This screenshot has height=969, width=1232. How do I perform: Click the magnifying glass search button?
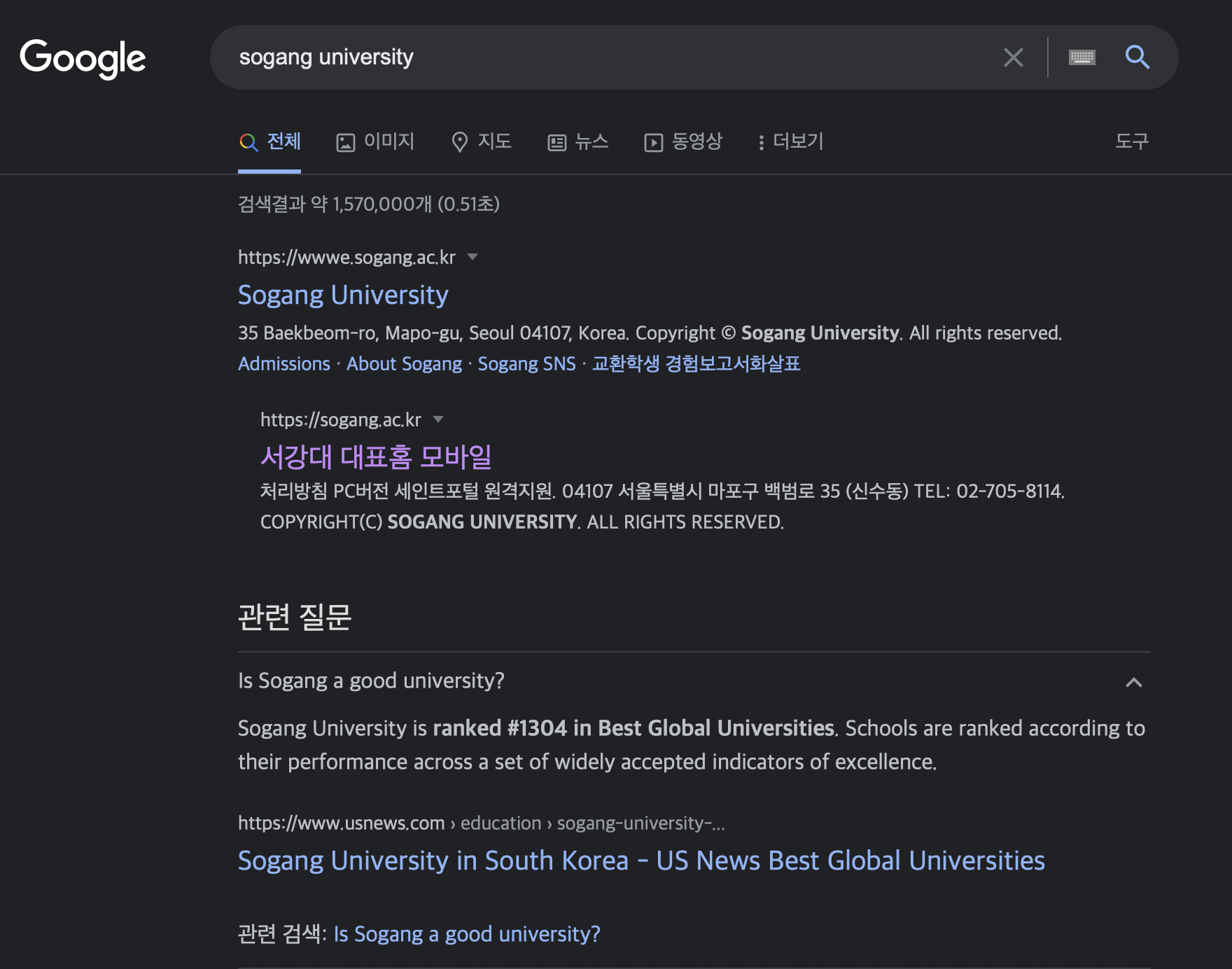tap(1137, 57)
